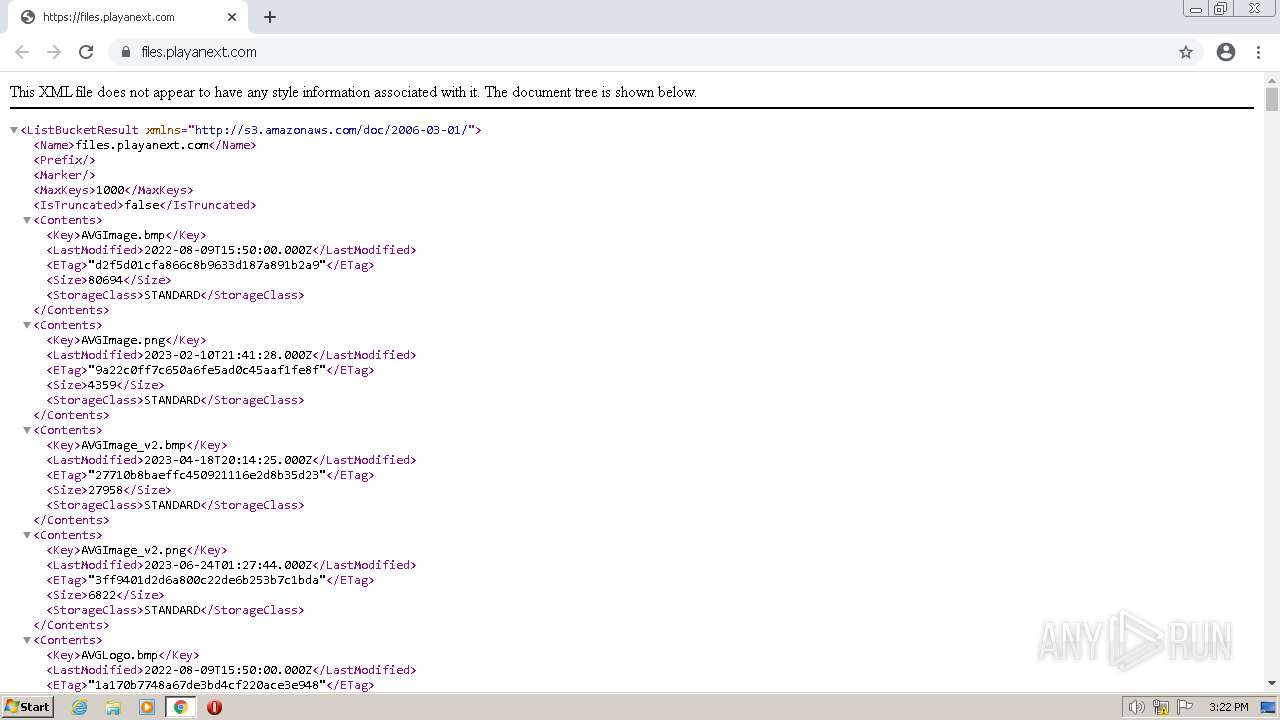The width and height of the screenshot is (1280, 720).
Task: Collapse the Contents node for AVGImage.png
Action: click(x=27, y=325)
